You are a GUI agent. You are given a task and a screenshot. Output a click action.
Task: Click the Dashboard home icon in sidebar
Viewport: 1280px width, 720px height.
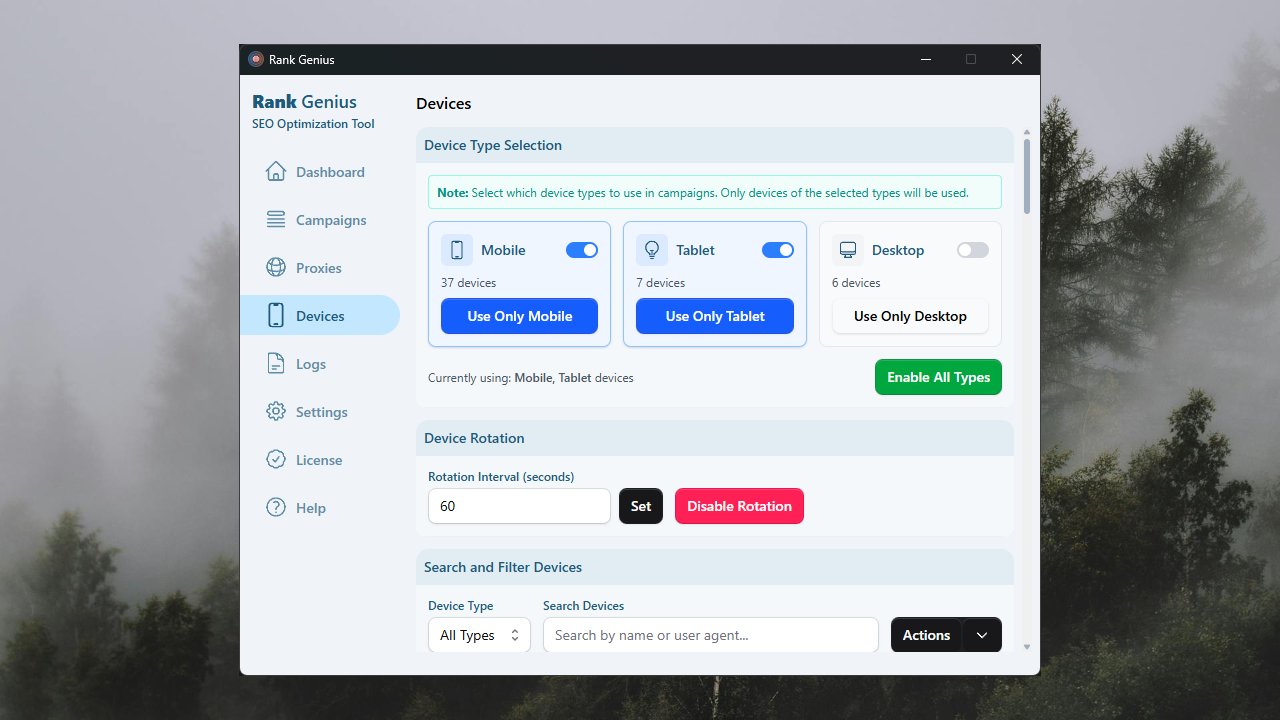pyautogui.click(x=276, y=172)
